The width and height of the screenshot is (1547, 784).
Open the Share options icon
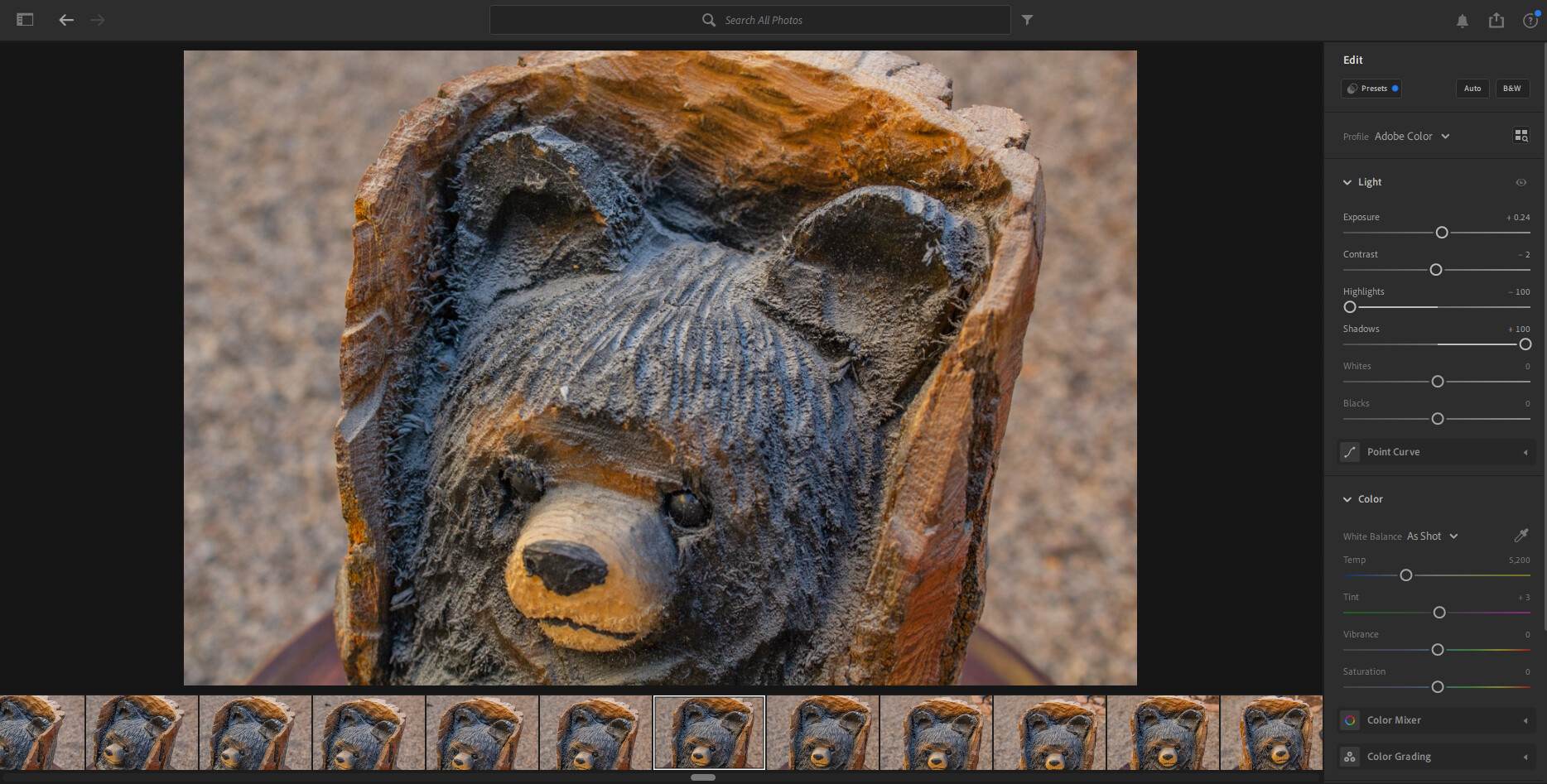tap(1496, 19)
